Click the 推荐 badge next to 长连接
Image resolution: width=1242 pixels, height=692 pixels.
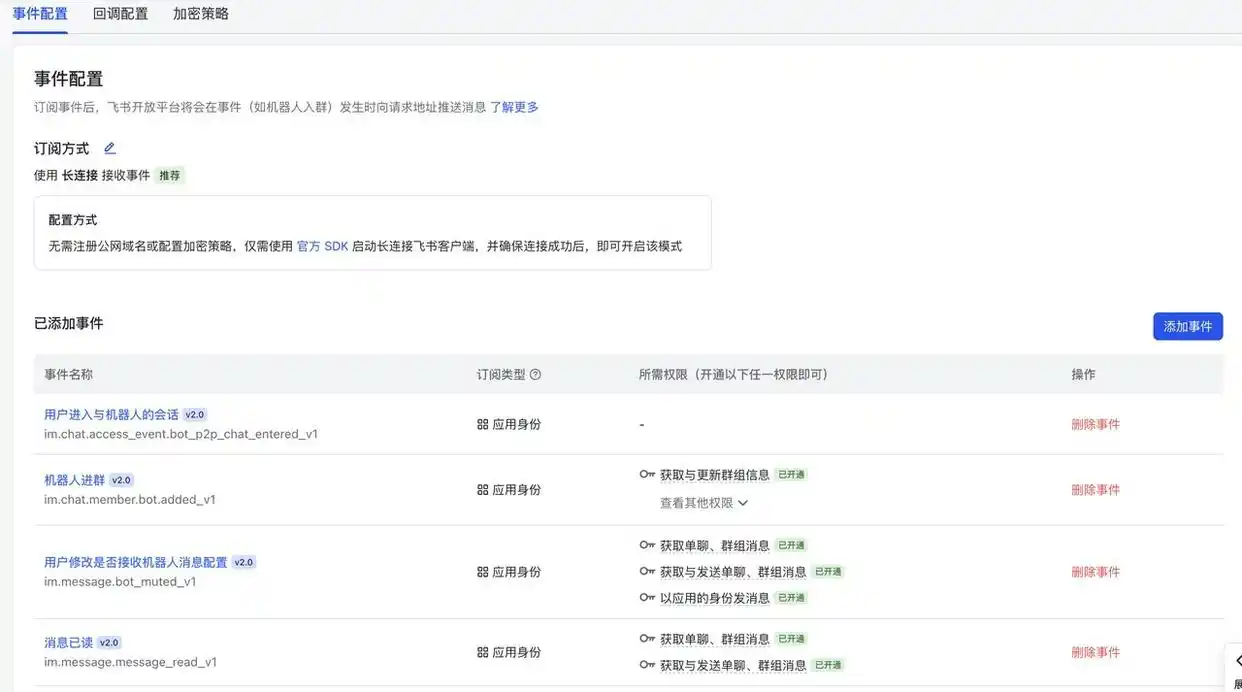[169, 174]
